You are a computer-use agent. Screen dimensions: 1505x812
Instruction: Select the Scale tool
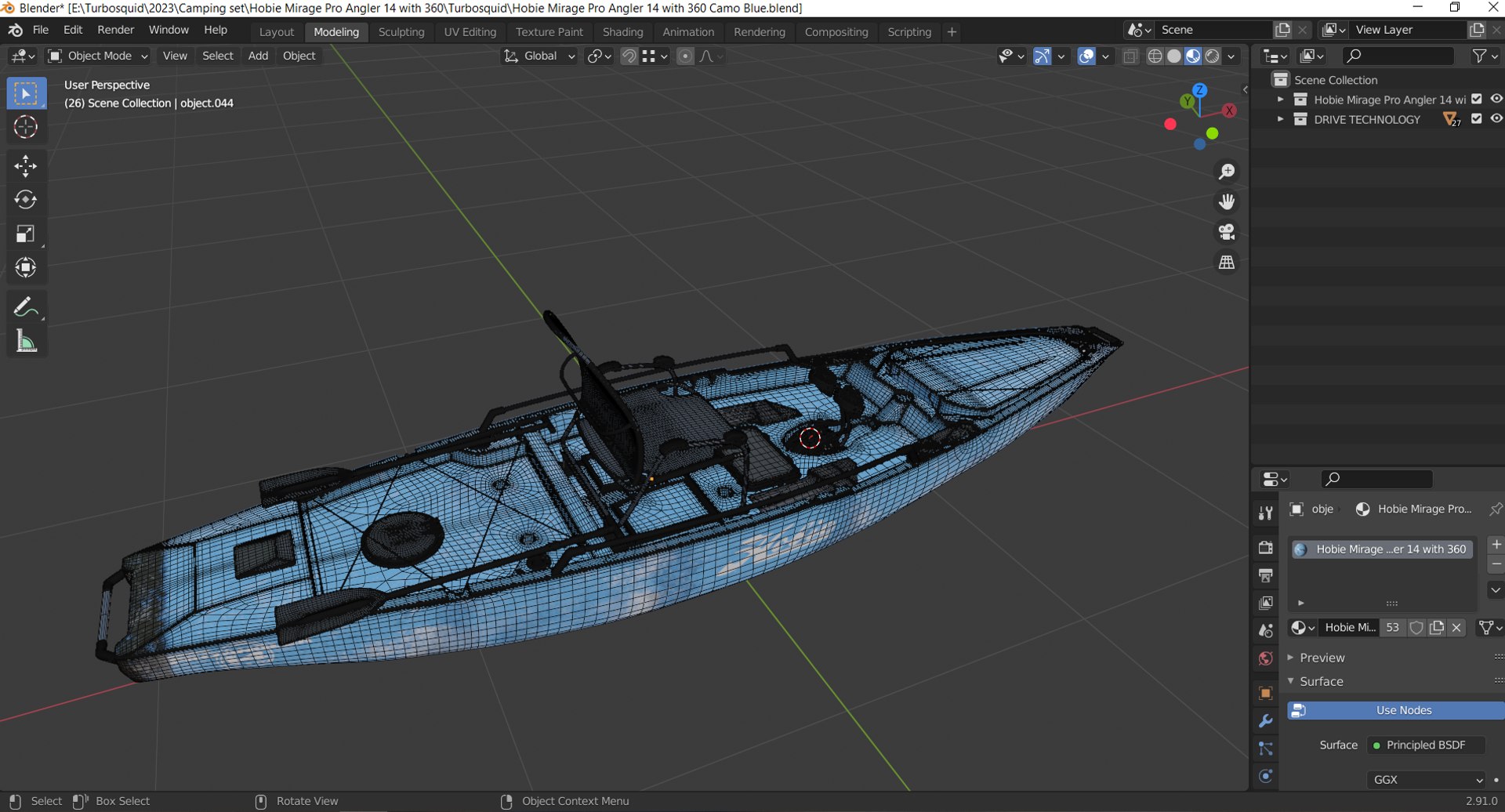click(26, 234)
